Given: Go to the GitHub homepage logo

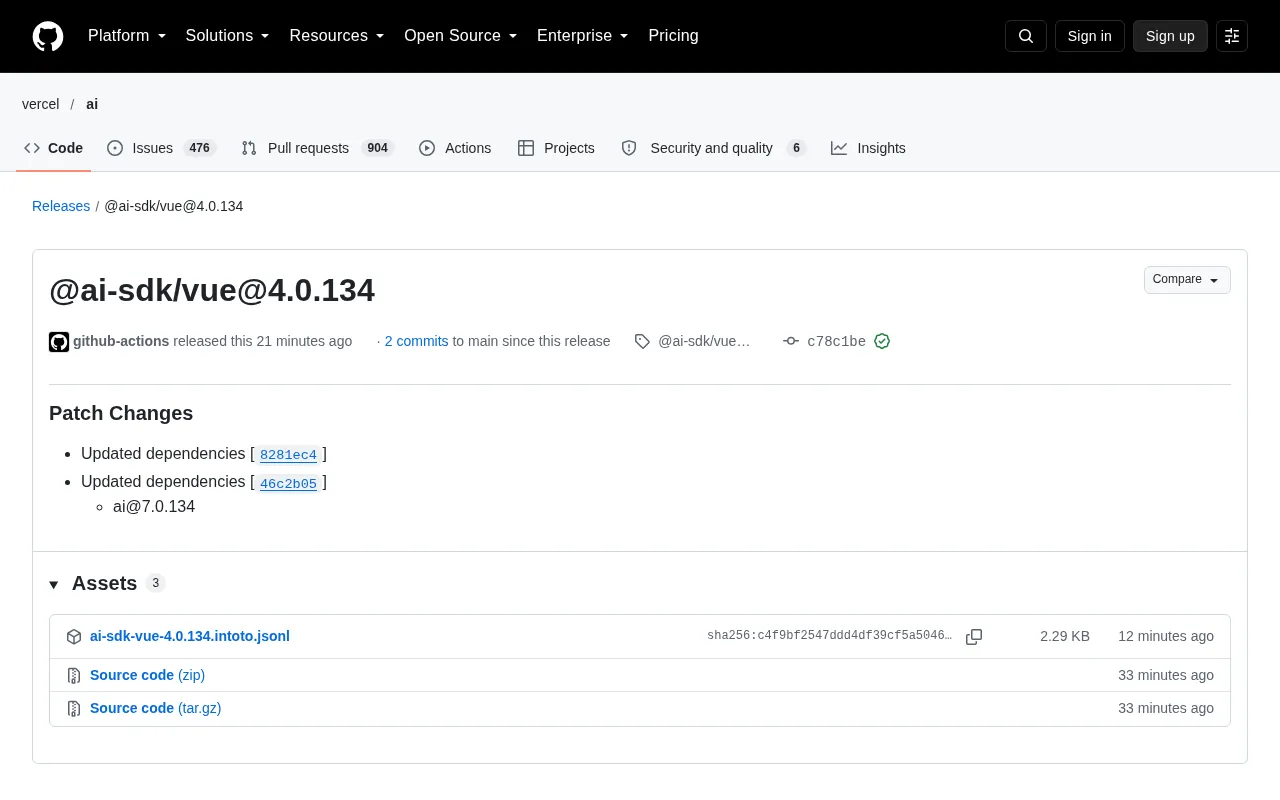Looking at the screenshot, I should coord(48,36).
